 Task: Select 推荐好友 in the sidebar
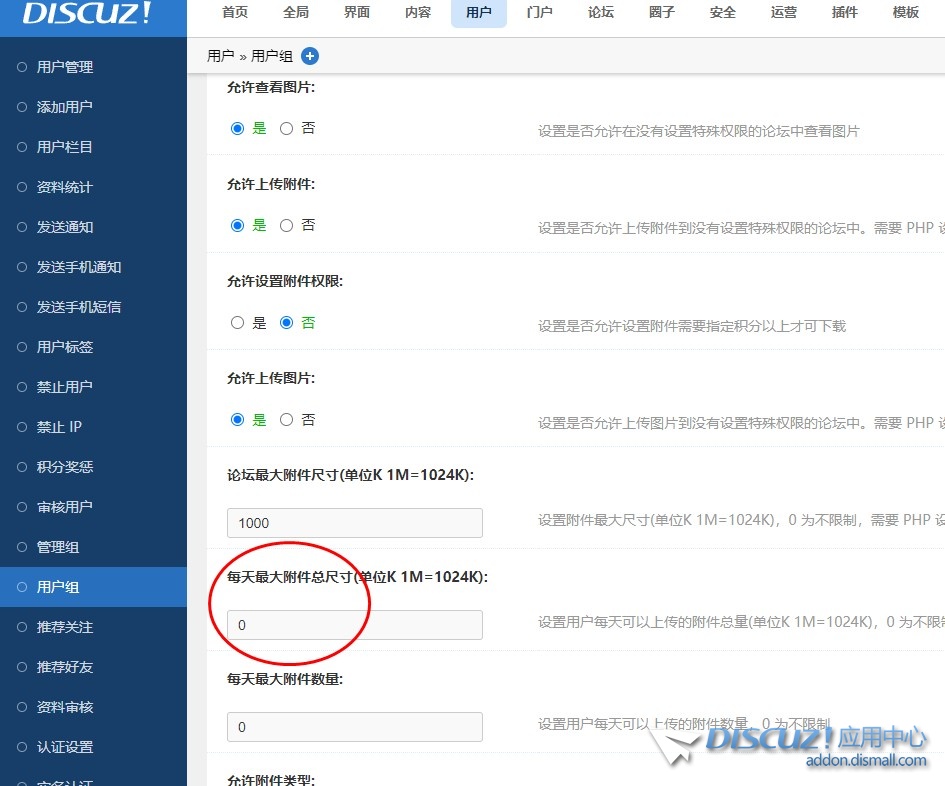coord(70,667)
